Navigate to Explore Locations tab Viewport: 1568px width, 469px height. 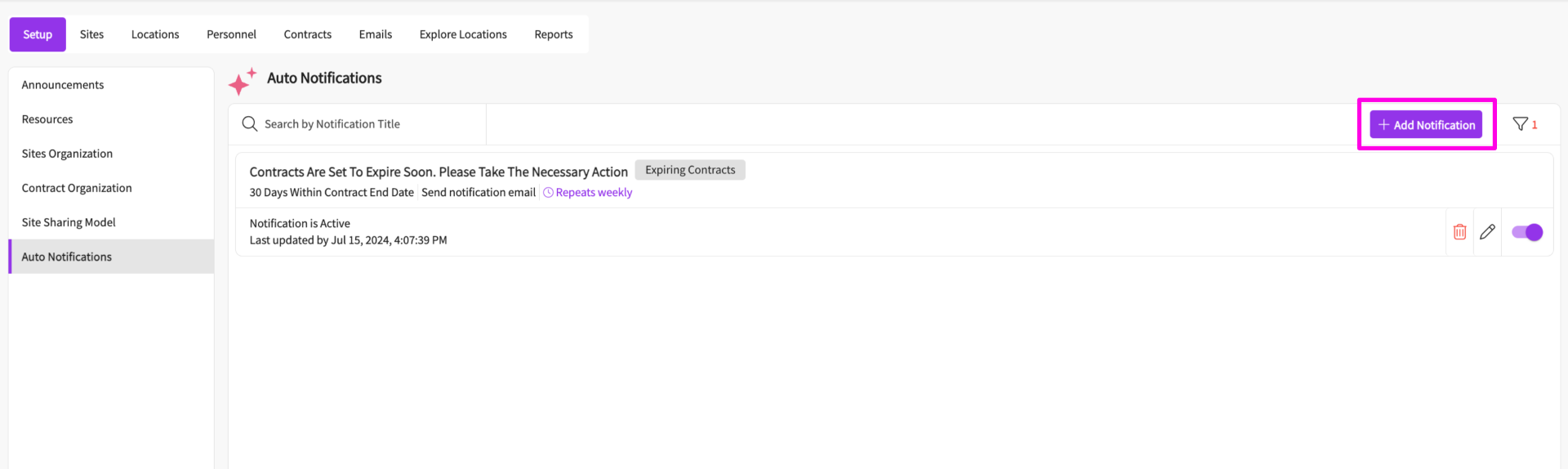point(463,34)
